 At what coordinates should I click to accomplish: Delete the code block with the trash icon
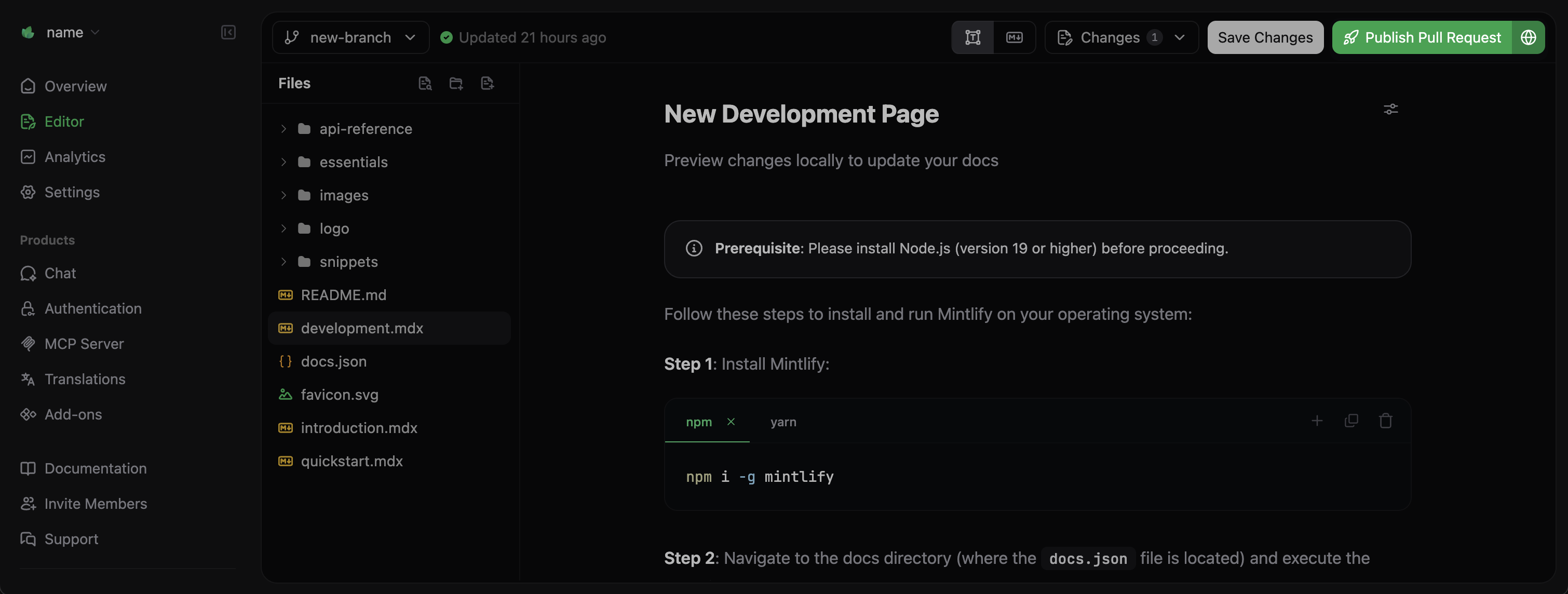pyautogui.click(x=1385, y=421)
